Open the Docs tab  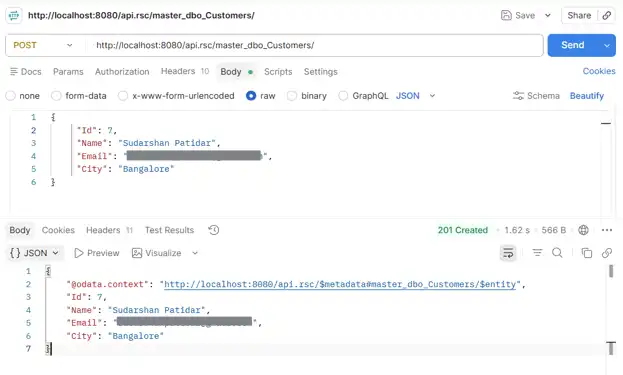point(26,72)
